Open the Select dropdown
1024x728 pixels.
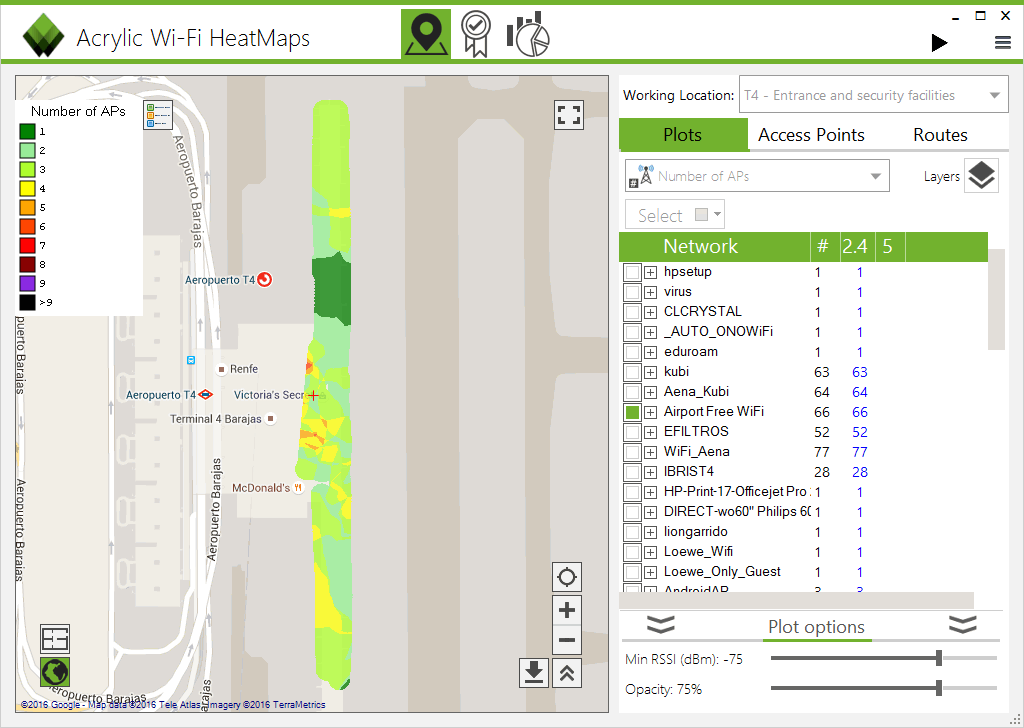pyautogui.click(x=675, y=215)
